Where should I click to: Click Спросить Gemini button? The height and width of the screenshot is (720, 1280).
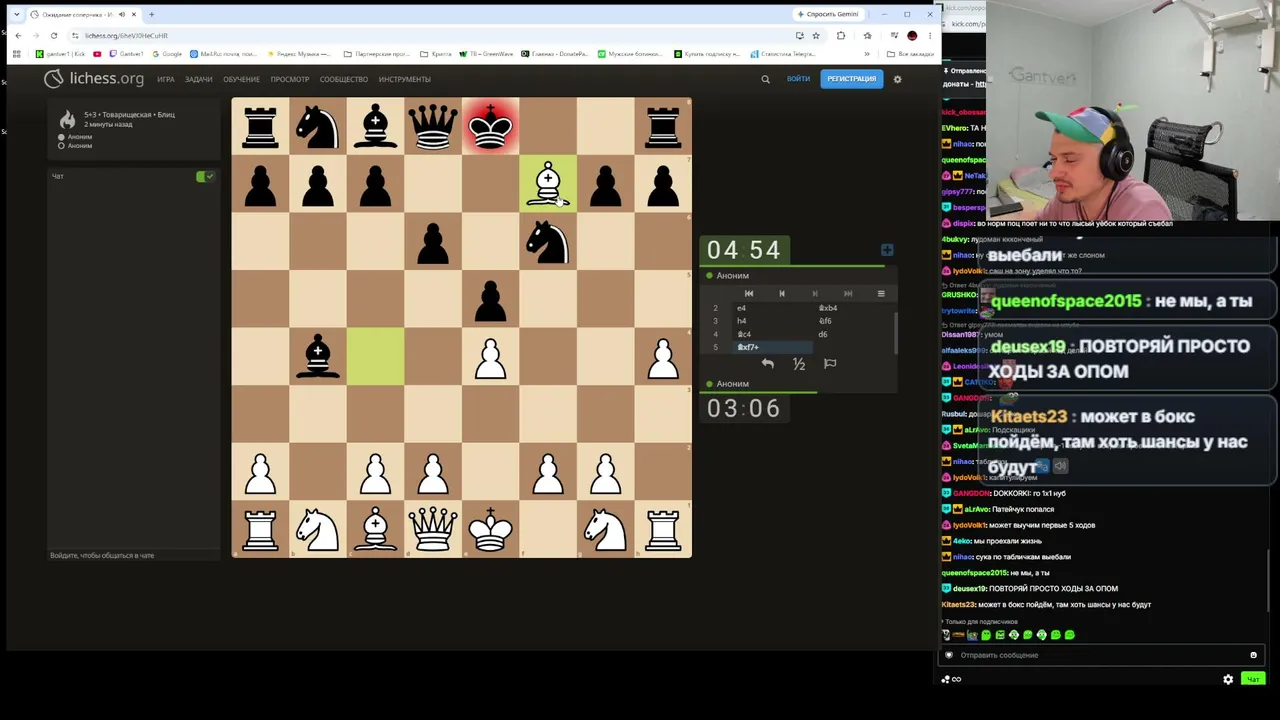tap(828, 14)
